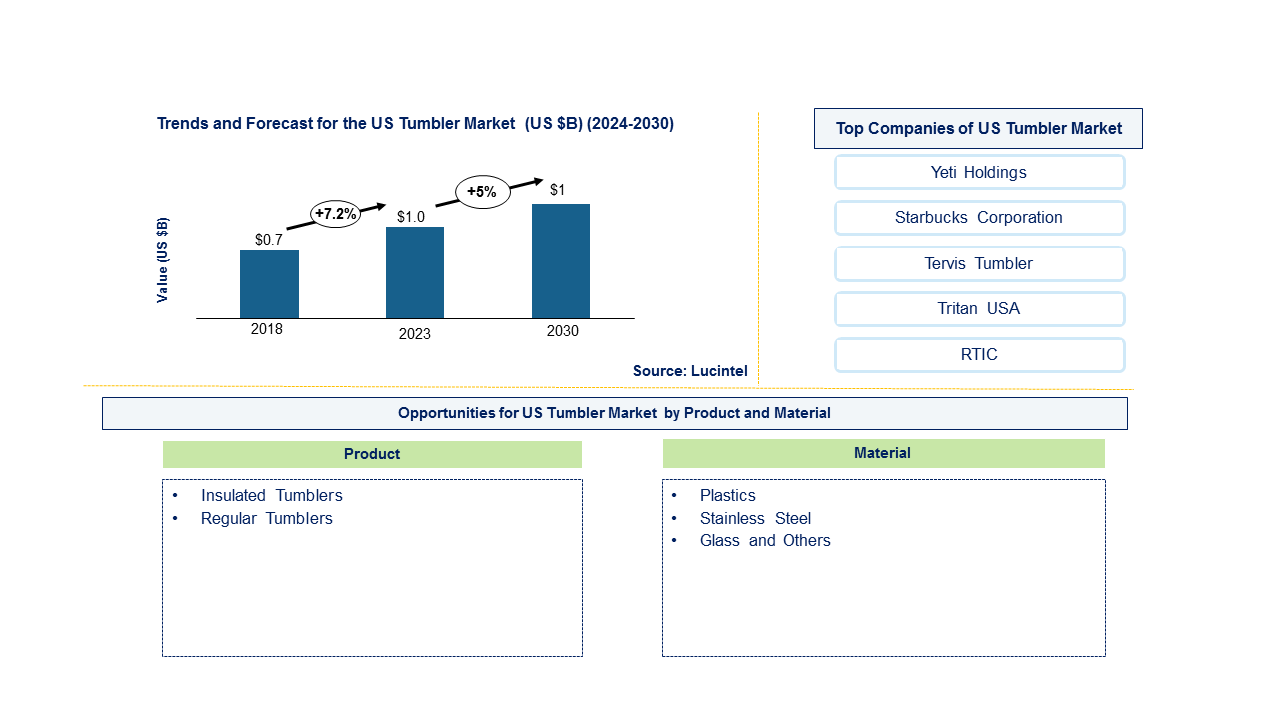Click the Tervis Tumbler company box
Screen dimensions: 1280x720
pyautogui.click(x=979, y=264)
